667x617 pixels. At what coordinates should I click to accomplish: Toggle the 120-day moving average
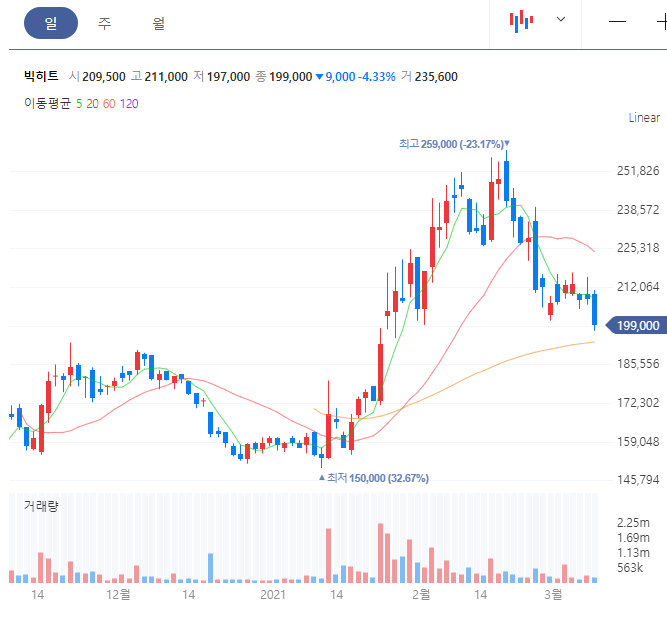point(129,104)
